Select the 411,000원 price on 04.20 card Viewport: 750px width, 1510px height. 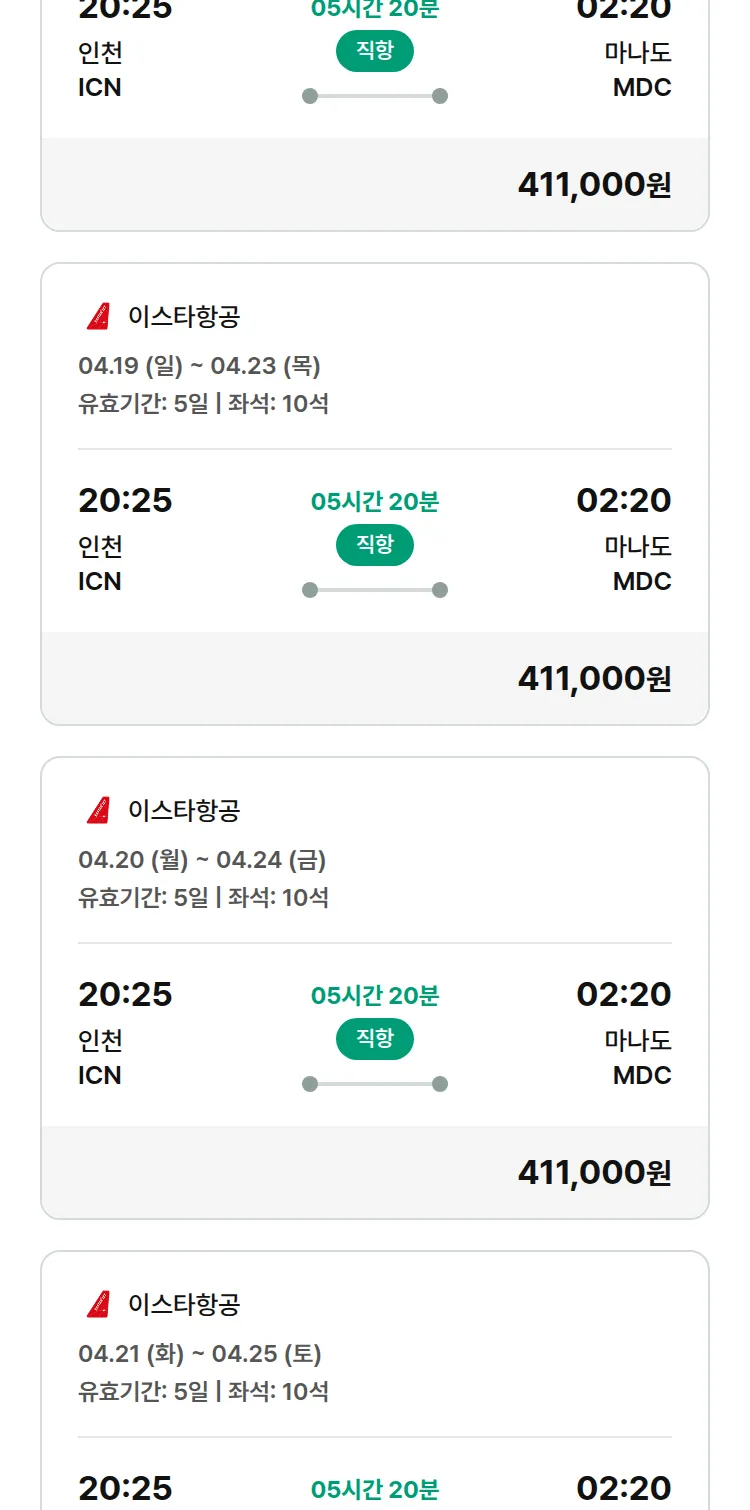(x=594, y=1173)
